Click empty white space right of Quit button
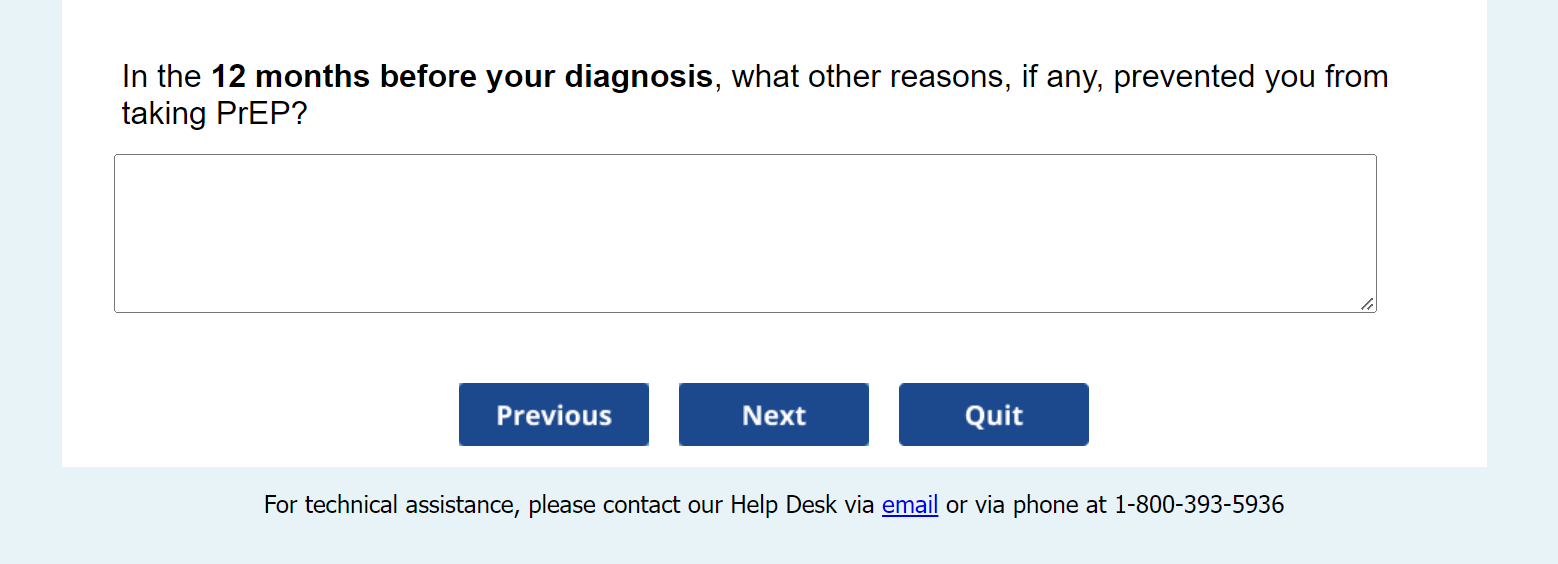1558x564 pixels. tap(1280, 415)
